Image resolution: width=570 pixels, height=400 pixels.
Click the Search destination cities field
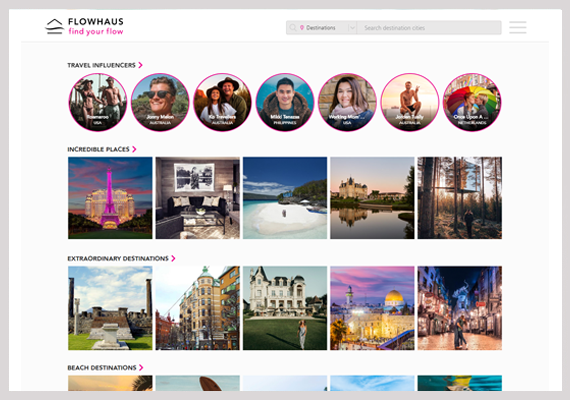(429, 28)
